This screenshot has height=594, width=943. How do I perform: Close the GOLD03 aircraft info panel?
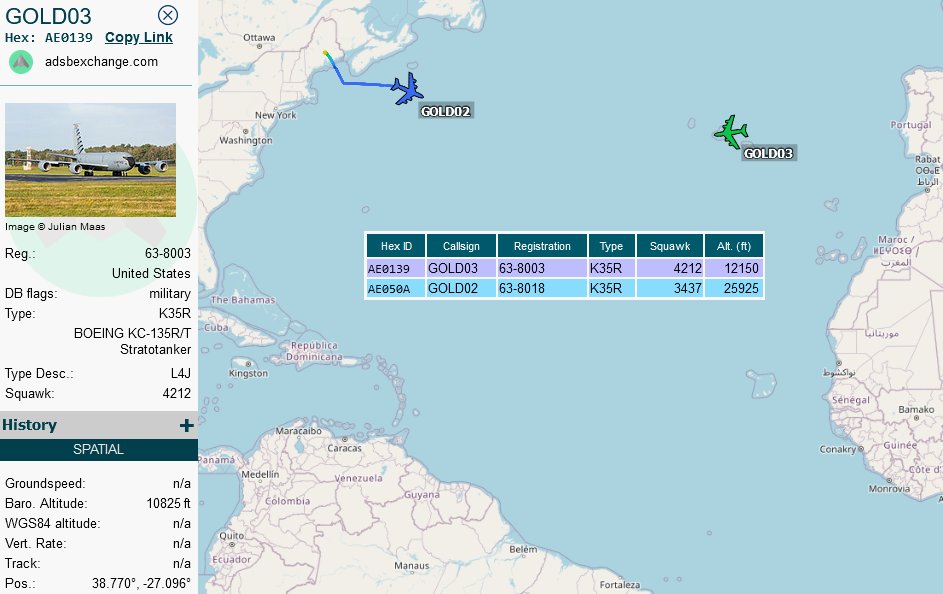[x=168, y=15]
